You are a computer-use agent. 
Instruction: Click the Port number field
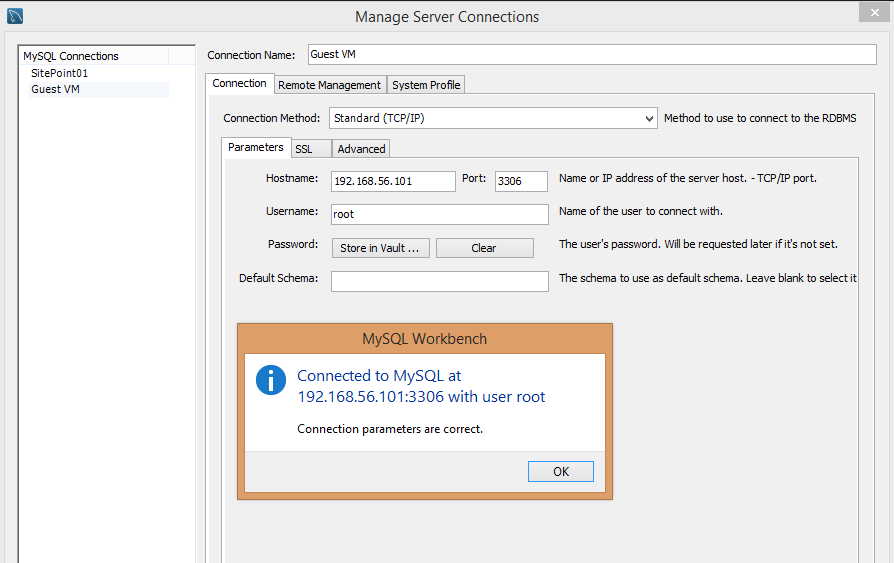point(521,181)
